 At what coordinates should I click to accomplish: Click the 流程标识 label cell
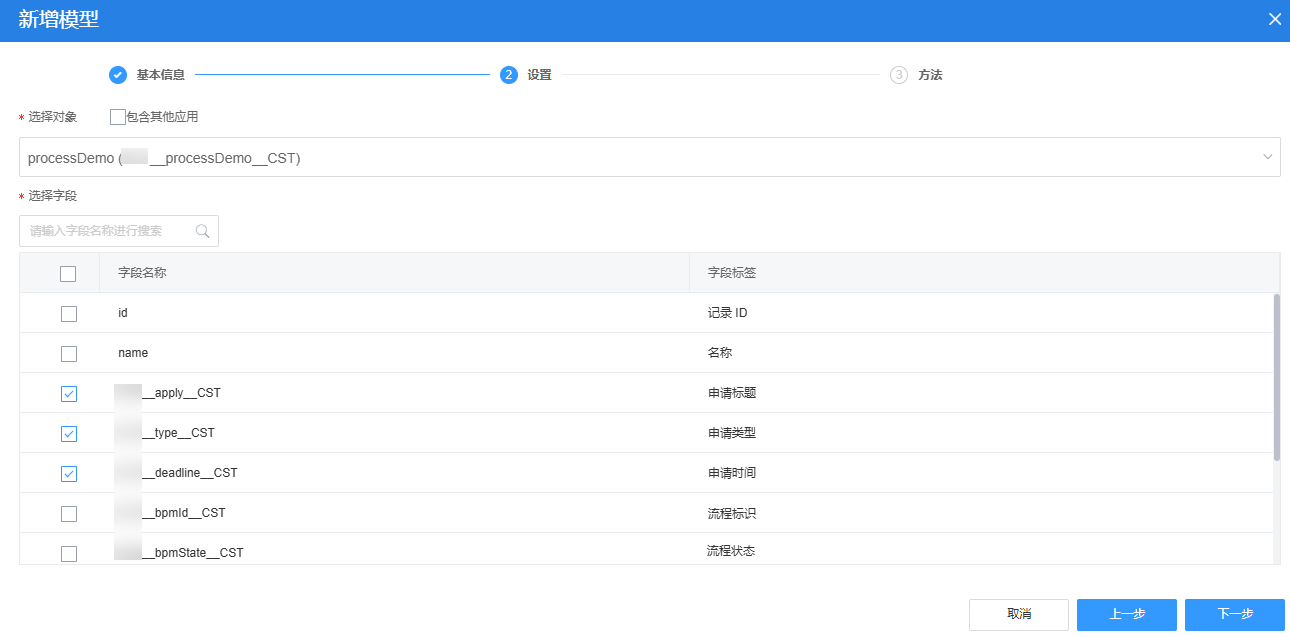tap(732, 513)
